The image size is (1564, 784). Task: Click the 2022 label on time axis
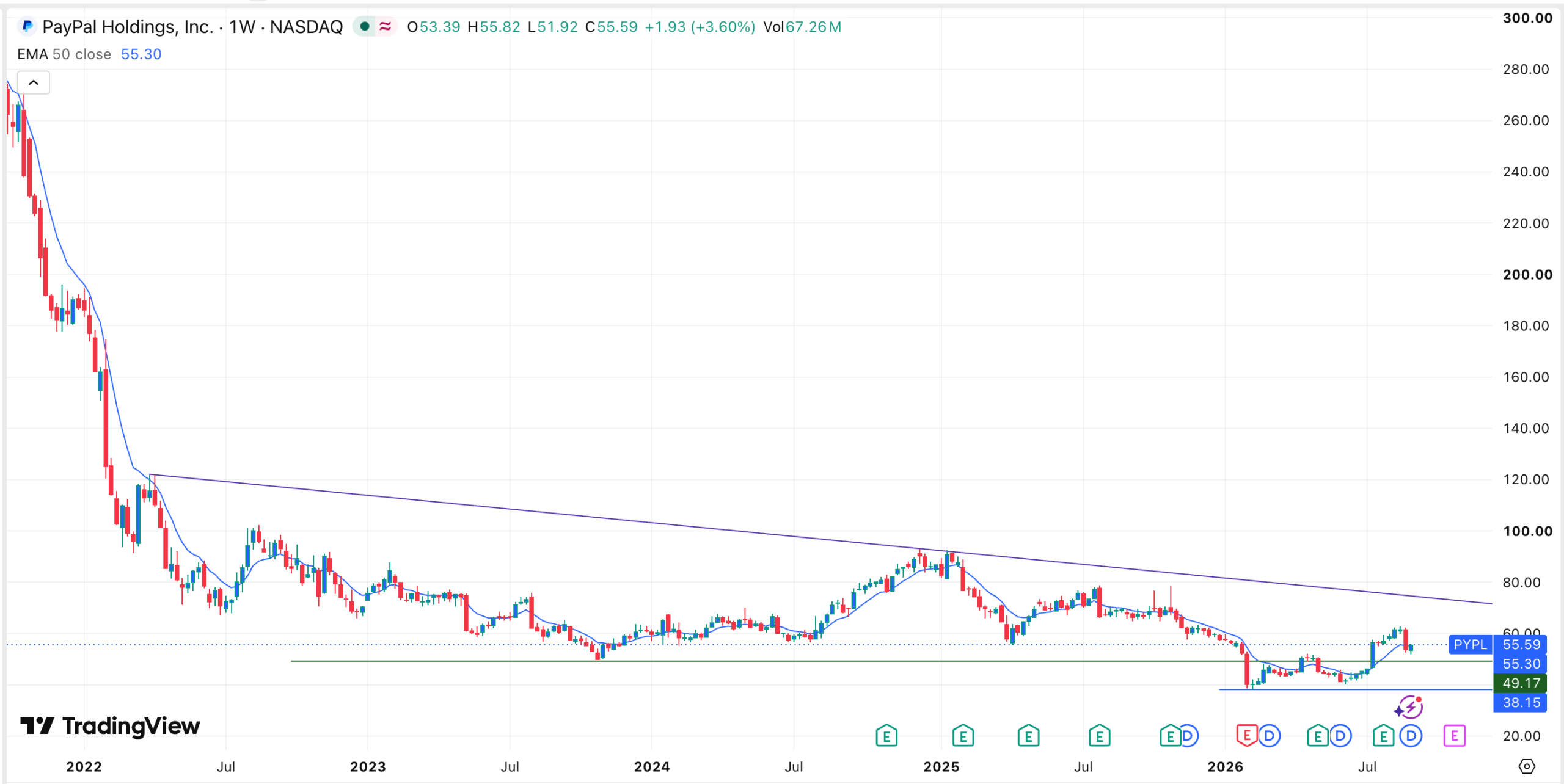[x=84, y=767]
